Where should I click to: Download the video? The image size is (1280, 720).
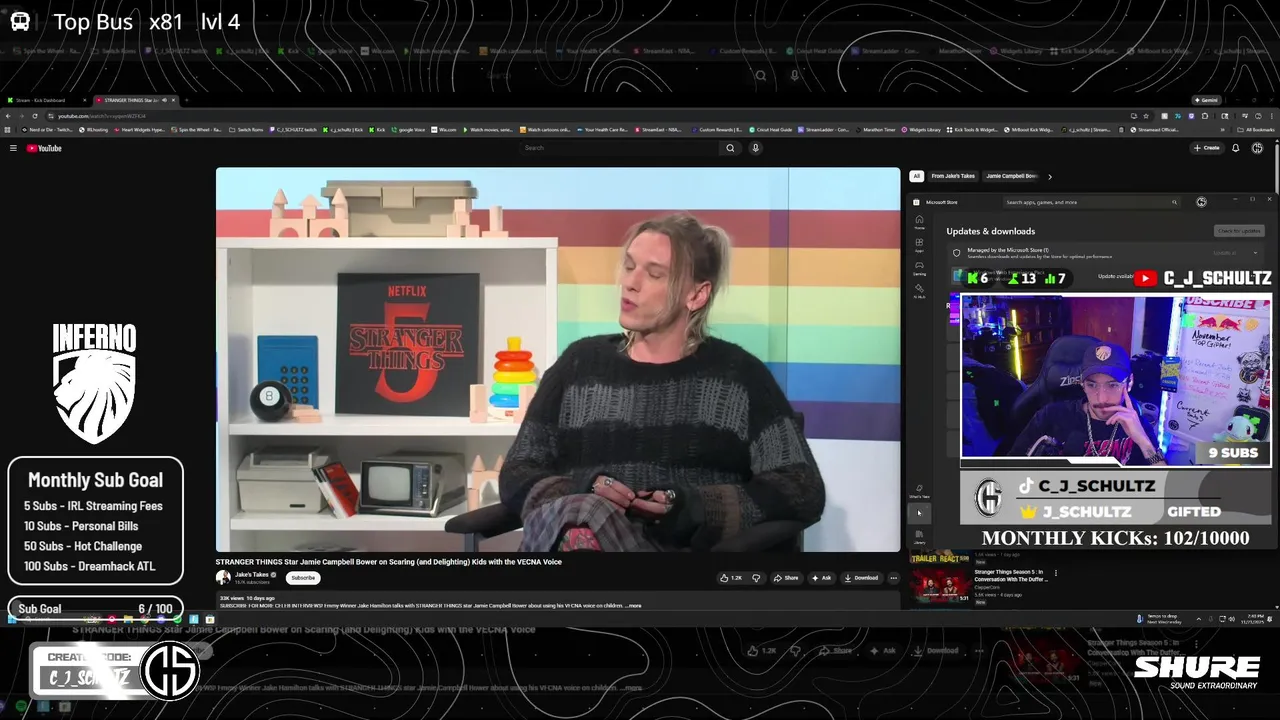click(861, 578)
